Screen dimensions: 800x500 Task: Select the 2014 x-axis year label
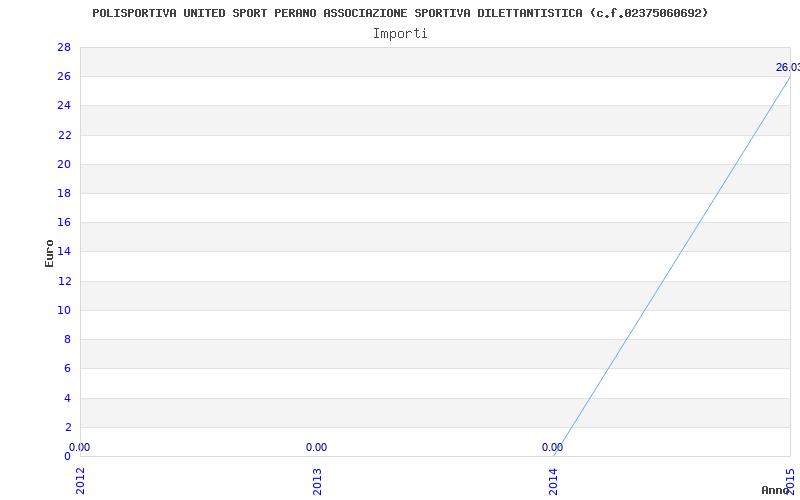coord(554,481)
